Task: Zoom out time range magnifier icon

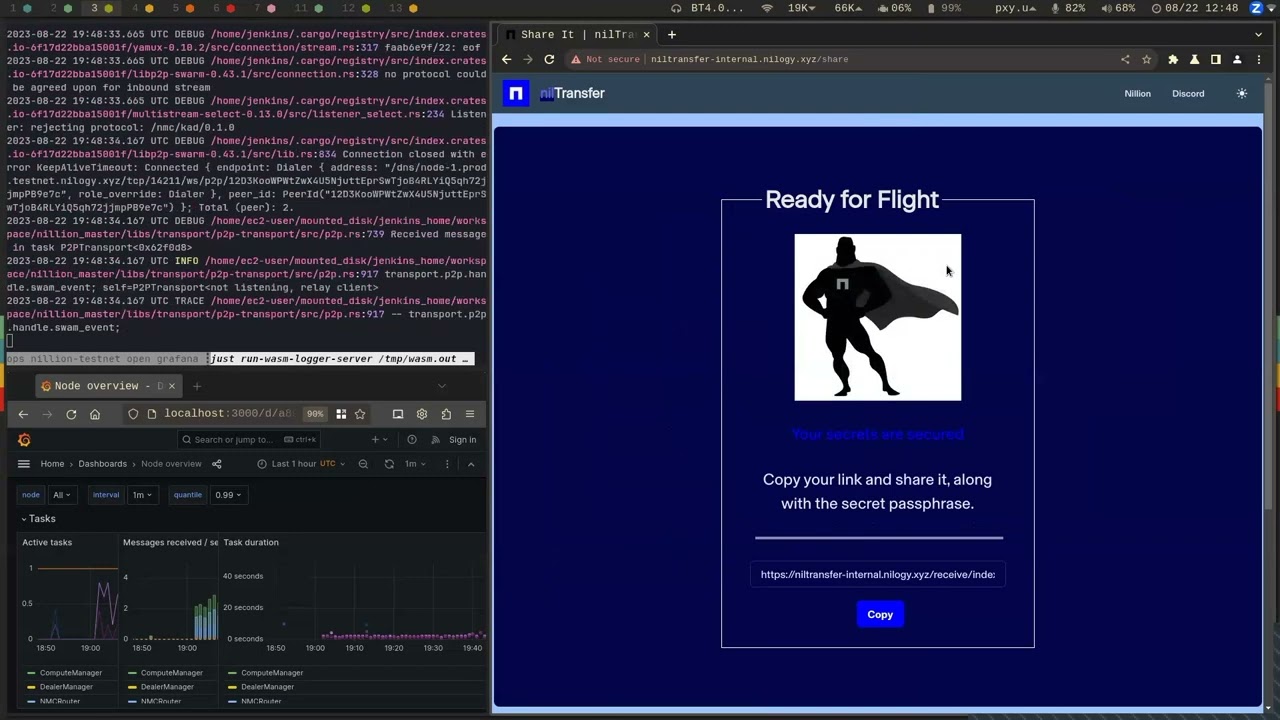Action: (x=363, y=464)
